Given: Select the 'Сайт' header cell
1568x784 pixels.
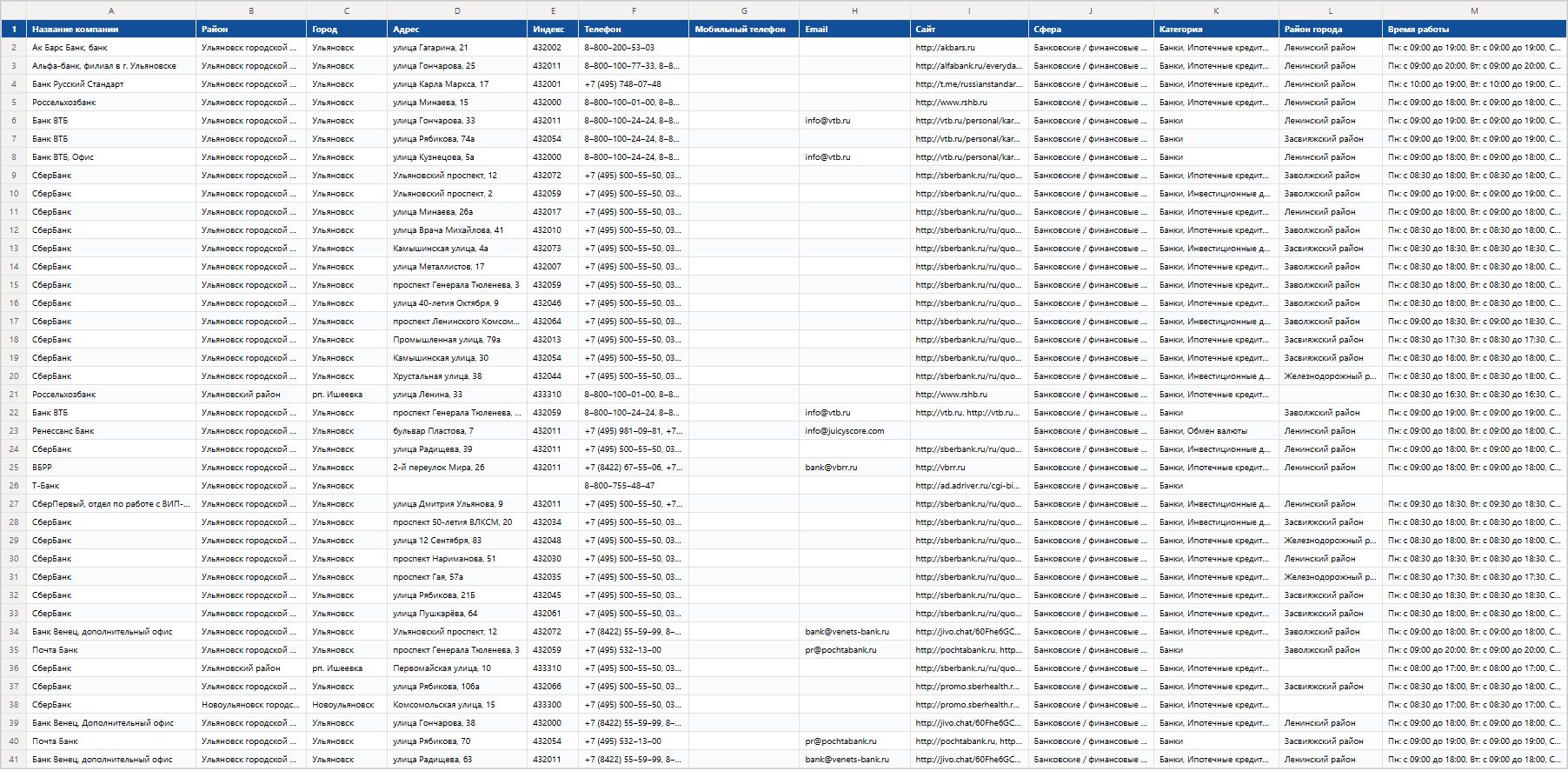Looking at the screenshot, I should click(969, 29).
